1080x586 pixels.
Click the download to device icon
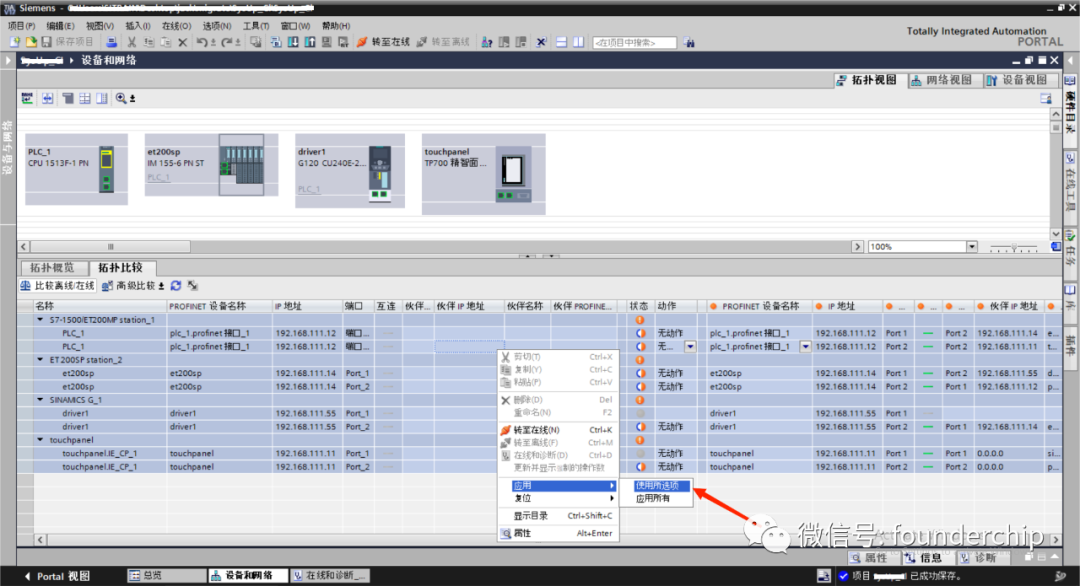pyautogui.click(x=293, y=42)
